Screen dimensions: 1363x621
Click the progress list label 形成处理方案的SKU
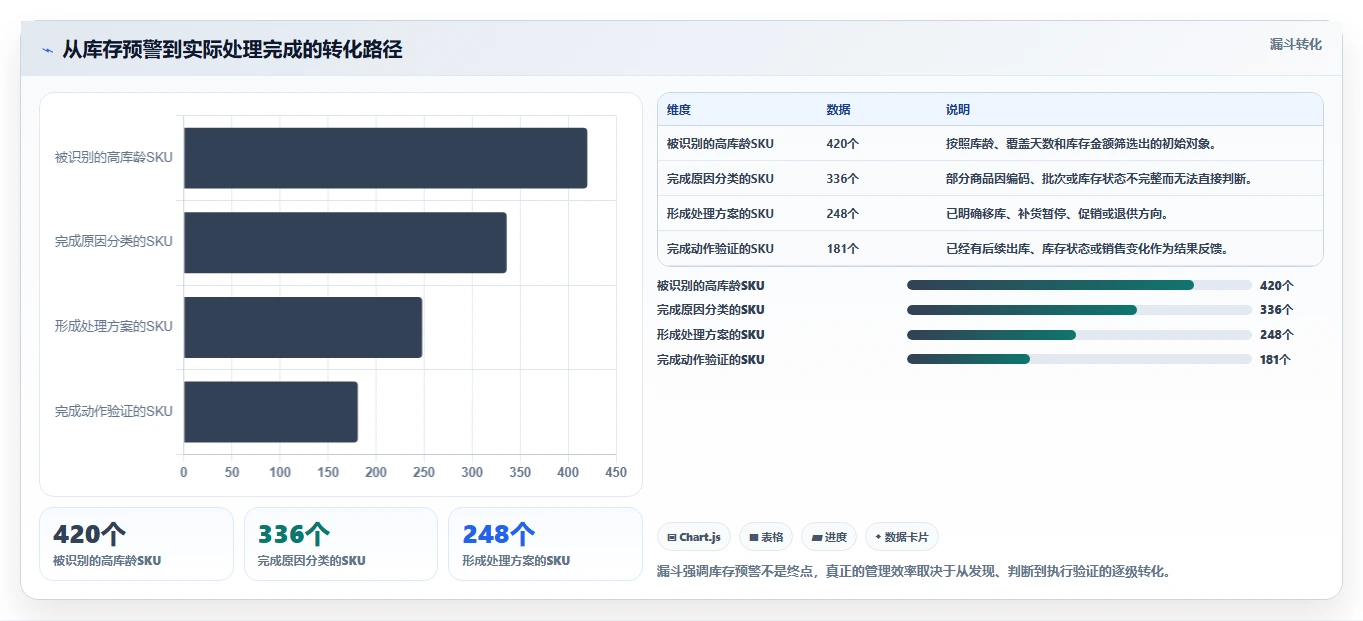tap(711, 335)
